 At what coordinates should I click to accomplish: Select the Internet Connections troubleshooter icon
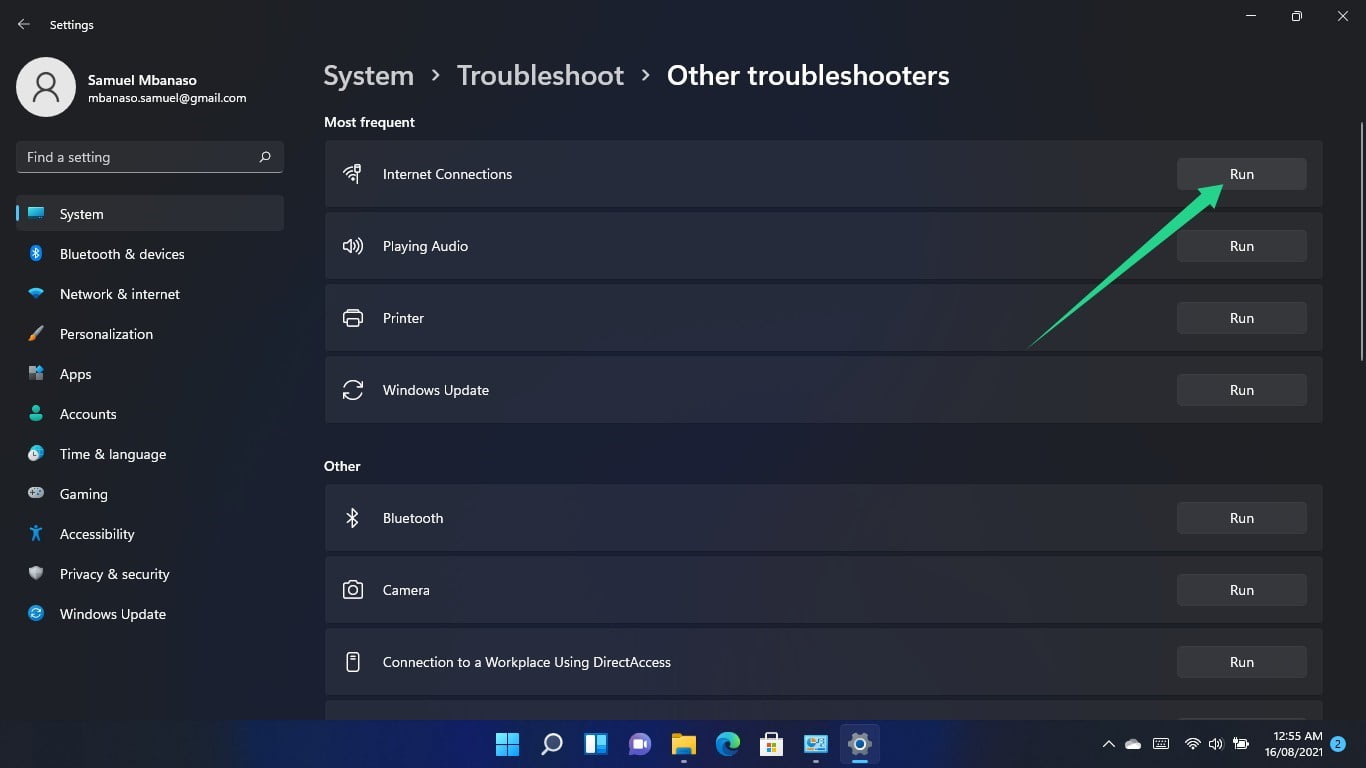[352, 173]
